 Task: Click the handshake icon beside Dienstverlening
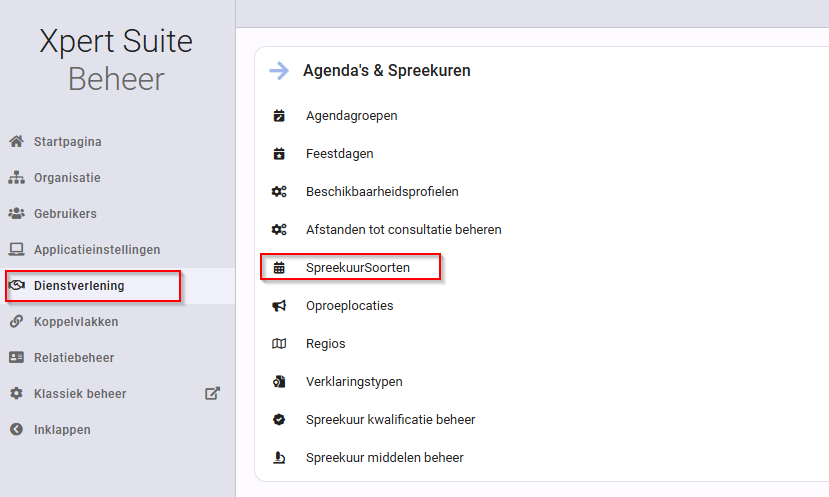(x=16, y=285)
